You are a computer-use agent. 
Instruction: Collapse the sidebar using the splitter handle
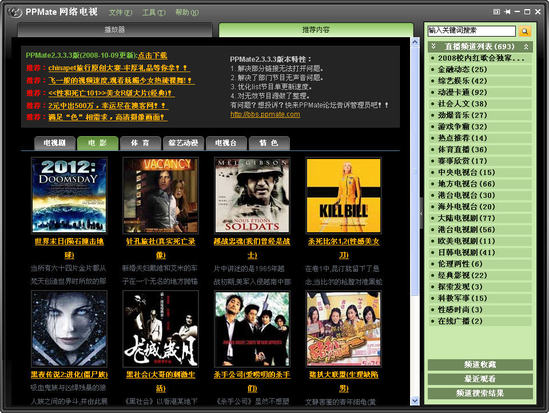tap(421, 213)
